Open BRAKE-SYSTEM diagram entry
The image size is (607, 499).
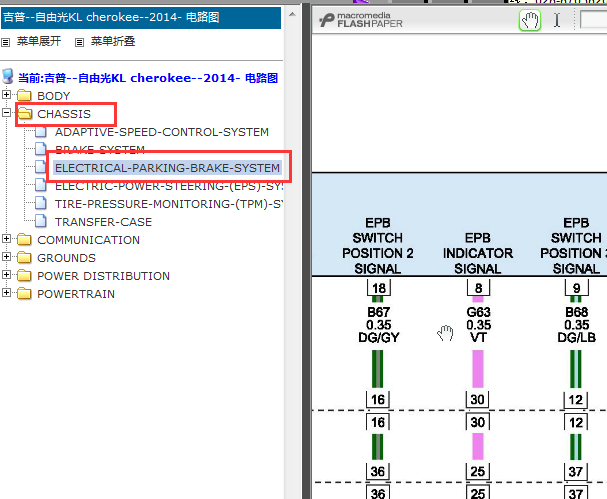coord(100,149)
